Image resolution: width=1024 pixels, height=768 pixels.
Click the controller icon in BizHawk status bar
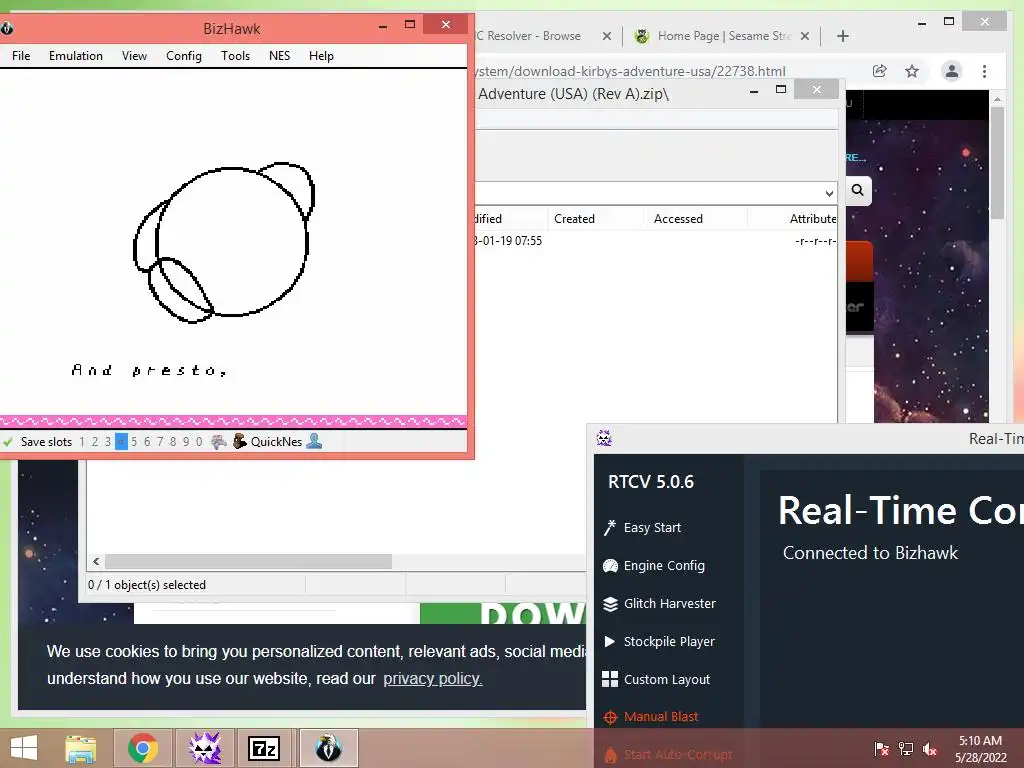(219, 442)
